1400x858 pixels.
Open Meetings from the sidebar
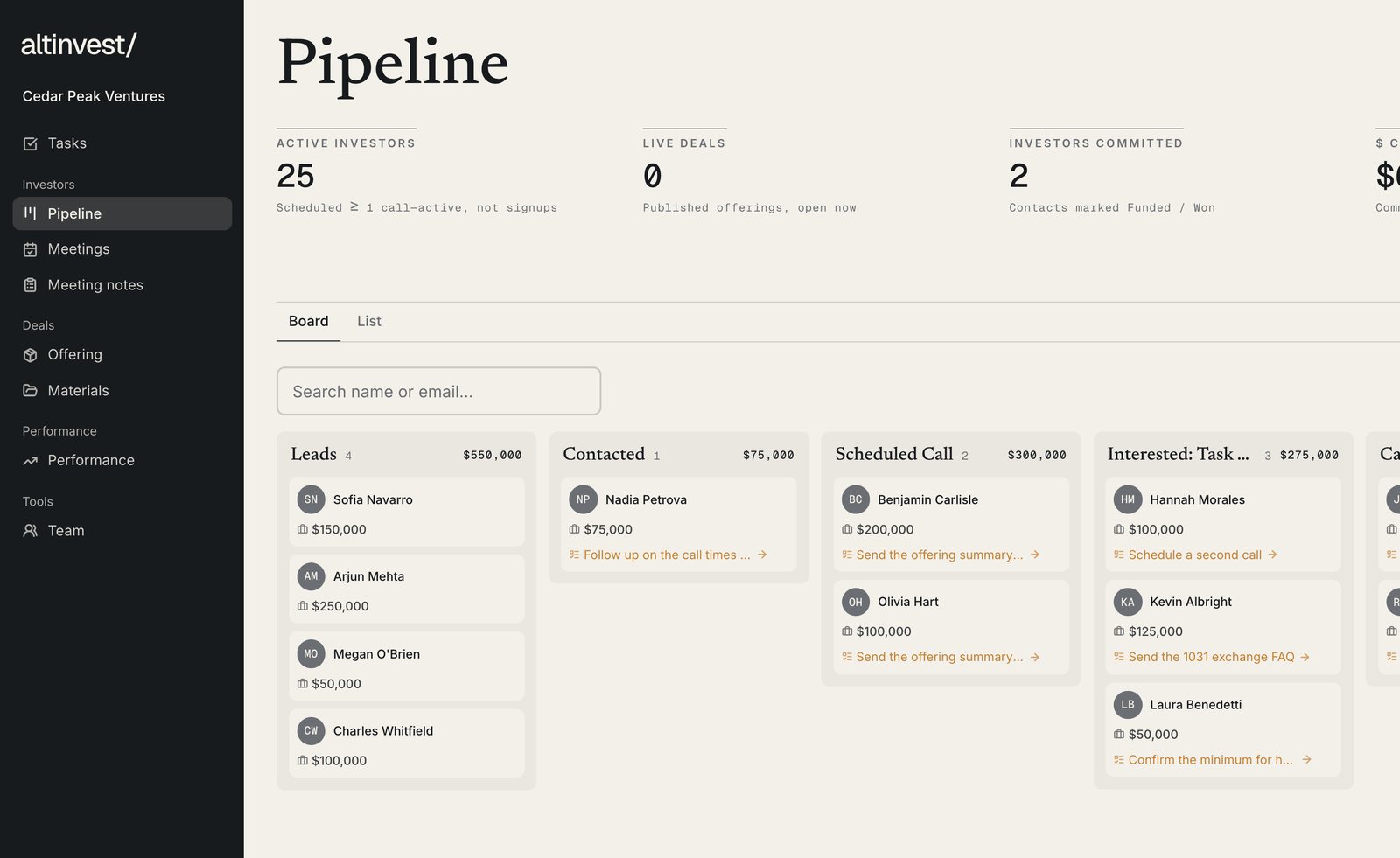point(122,249)
